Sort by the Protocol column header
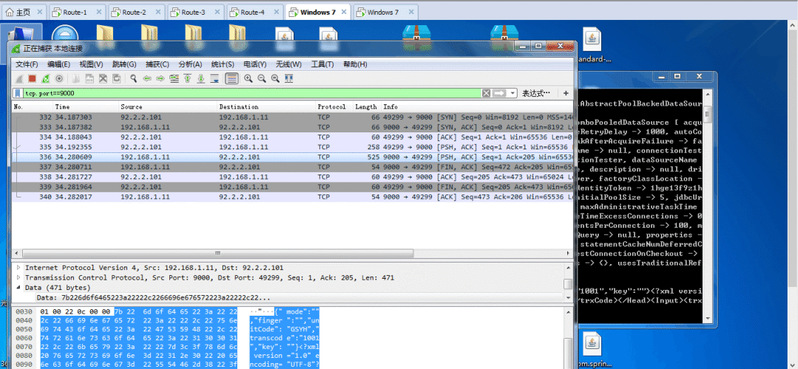Image resolution: width=798 pixels, height=369 pixels. [x=333, y=107]
